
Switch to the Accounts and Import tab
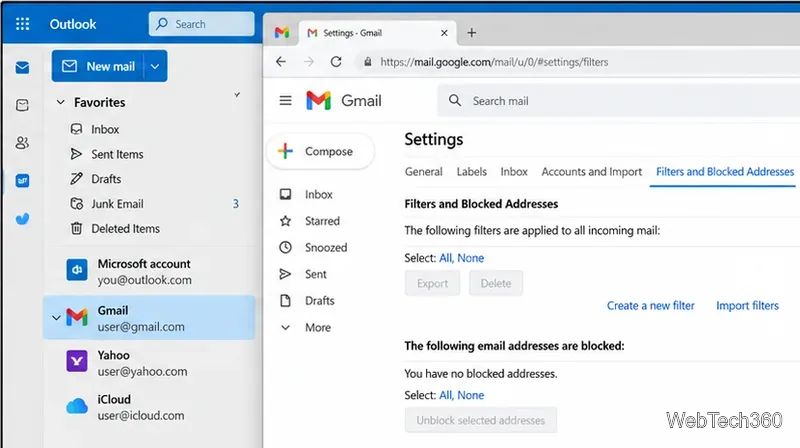coord(591,172)
